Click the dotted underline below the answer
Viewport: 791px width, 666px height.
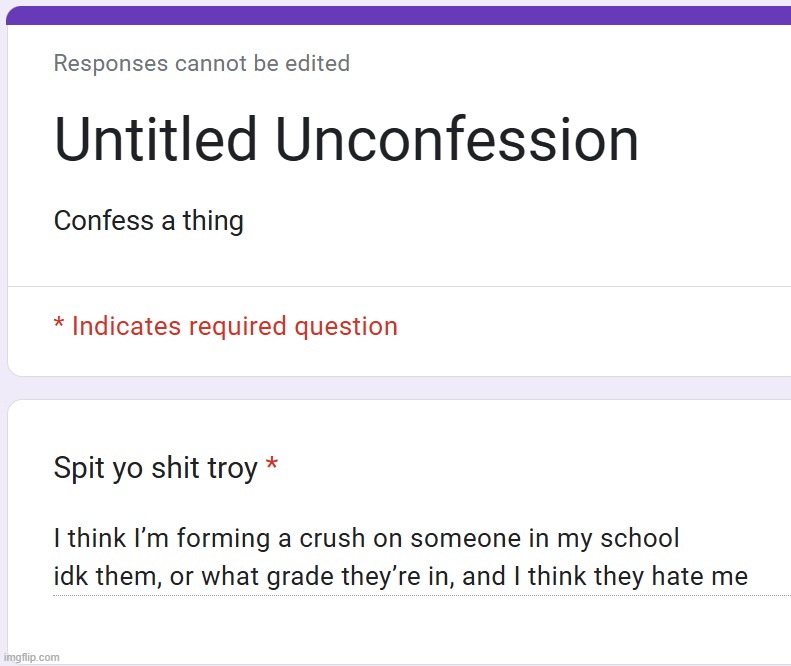[x=422, y=596]
